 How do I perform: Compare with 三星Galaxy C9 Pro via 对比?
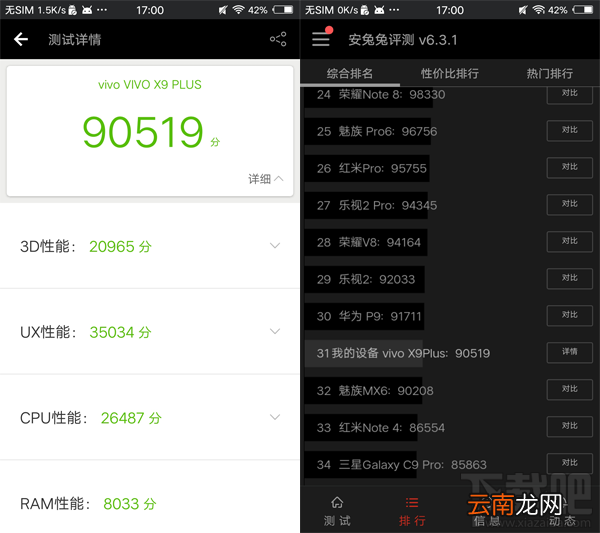coord(570,463)
